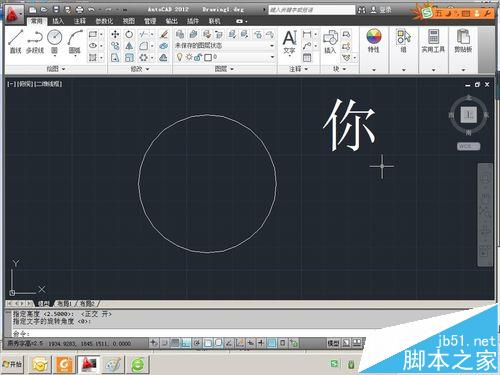
Task: Switch to the Insert (插入) ribbon tab
Action: (x=58, y=21)
